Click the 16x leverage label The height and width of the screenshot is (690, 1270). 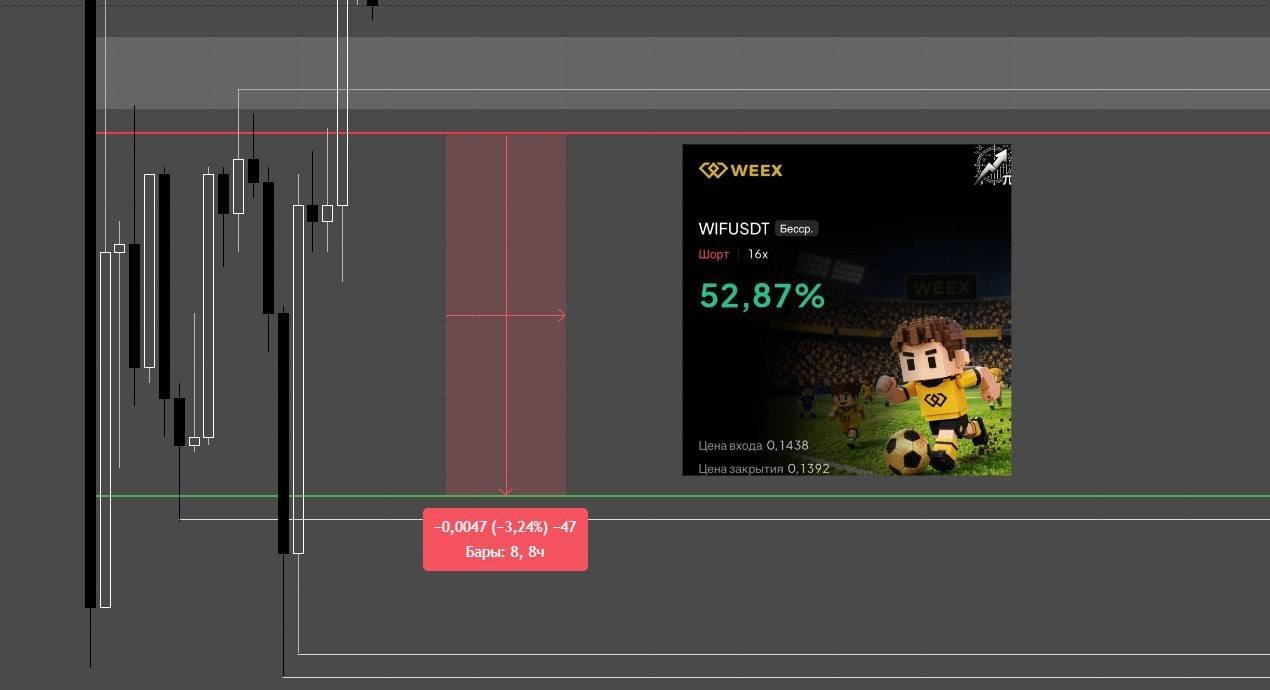click(758, 254)
